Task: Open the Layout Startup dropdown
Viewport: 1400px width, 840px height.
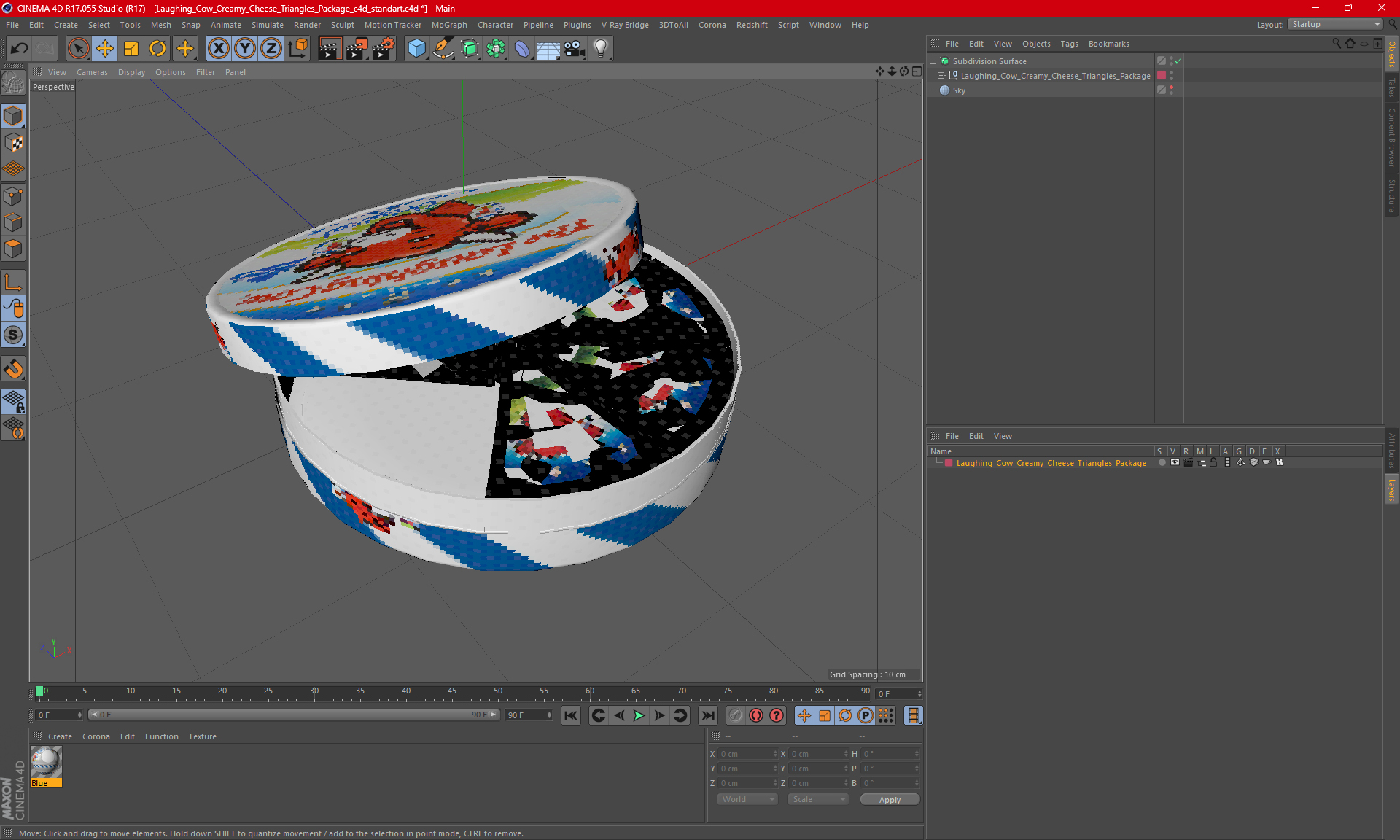Action: coord(1336,24)
